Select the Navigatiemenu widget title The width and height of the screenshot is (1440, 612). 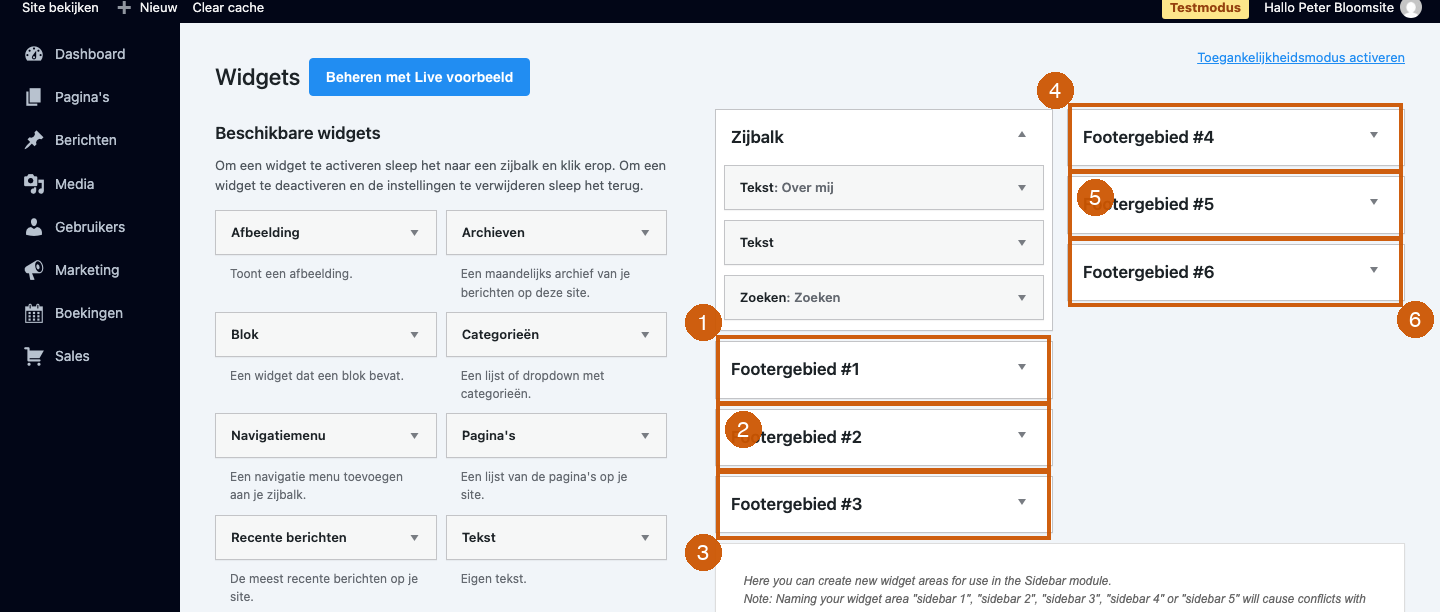[x=278, y=435]
